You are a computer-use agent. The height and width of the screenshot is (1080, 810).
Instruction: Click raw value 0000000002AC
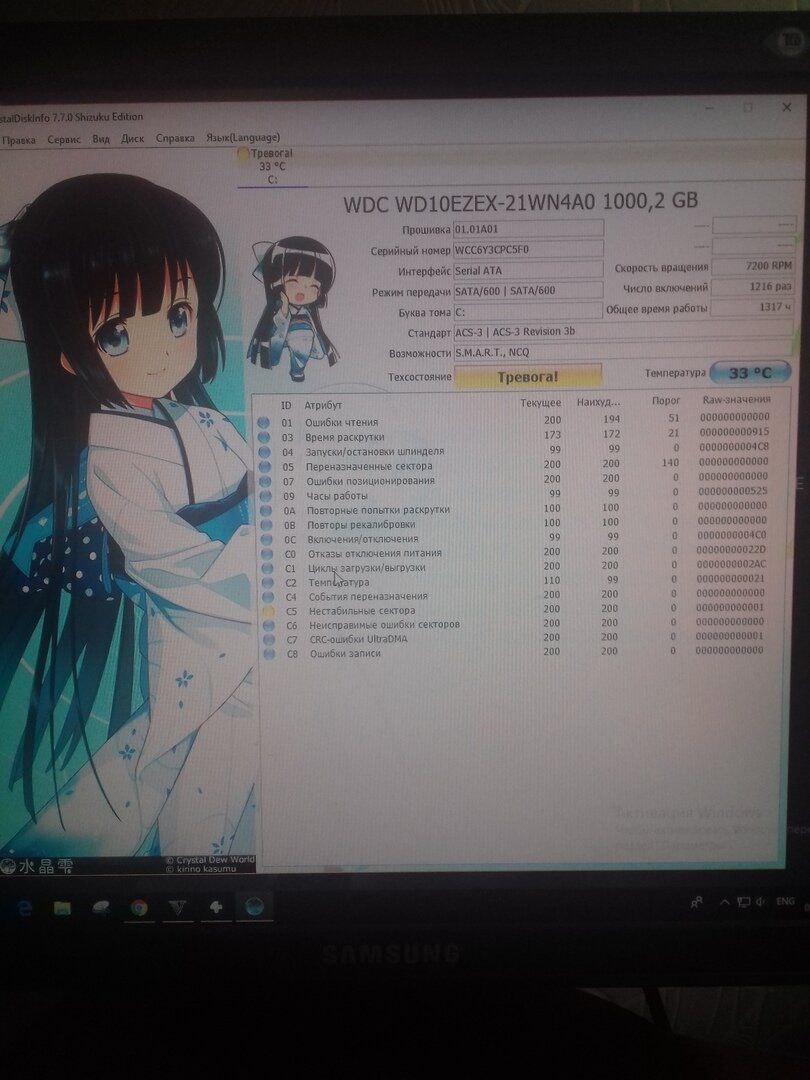pyautogui.click(x=731, y=564)
